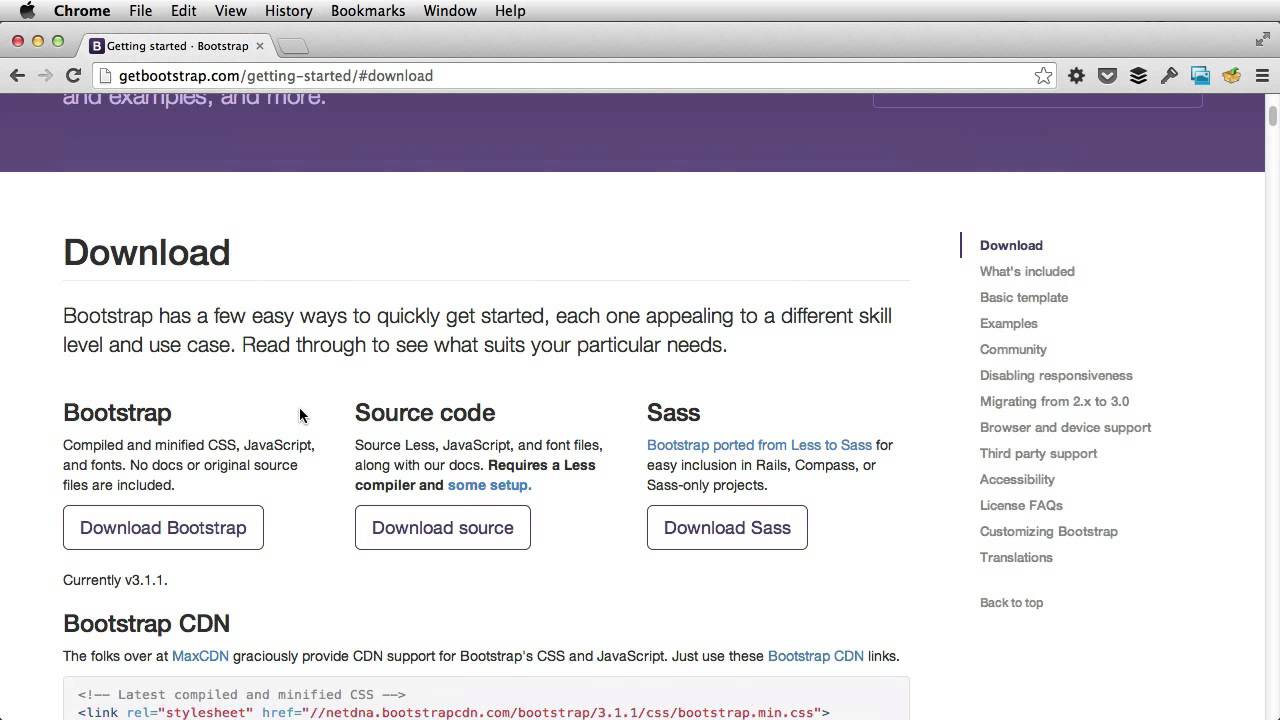Go to Download in the sidebar nav
Screen dimensions: 1280x720
coord(1011,245)
